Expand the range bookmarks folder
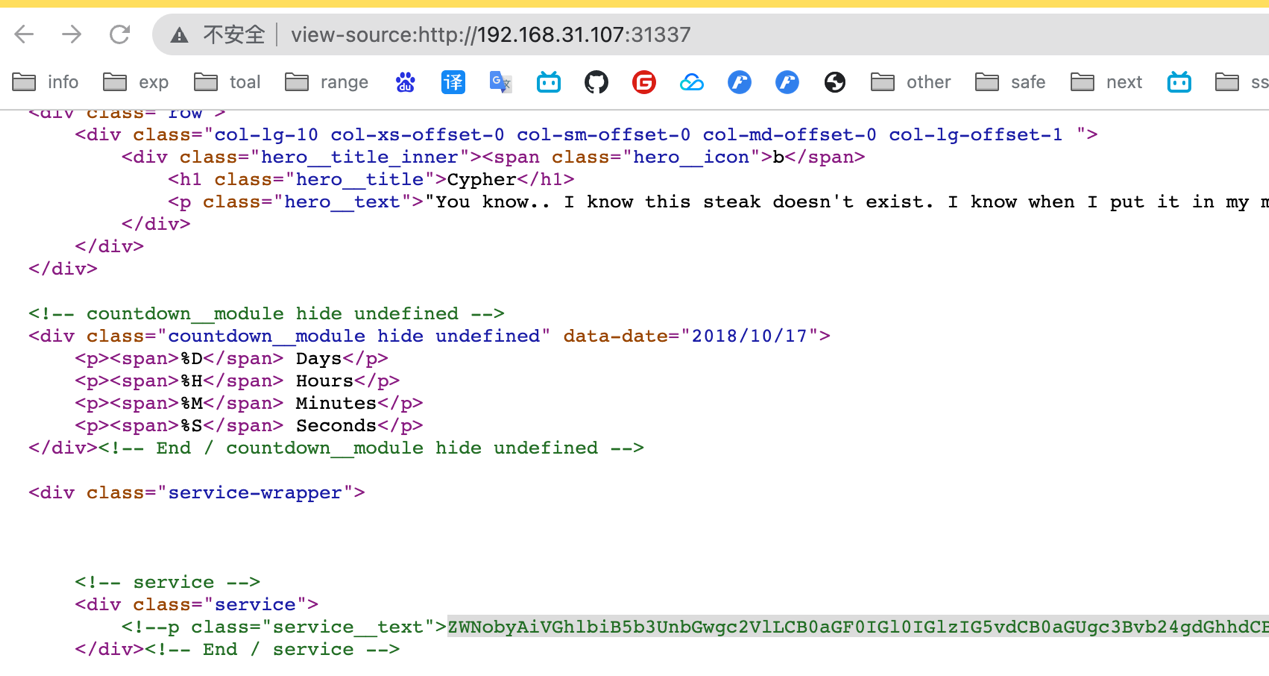This screenshot has height=676, width=1269. point(327,82)
